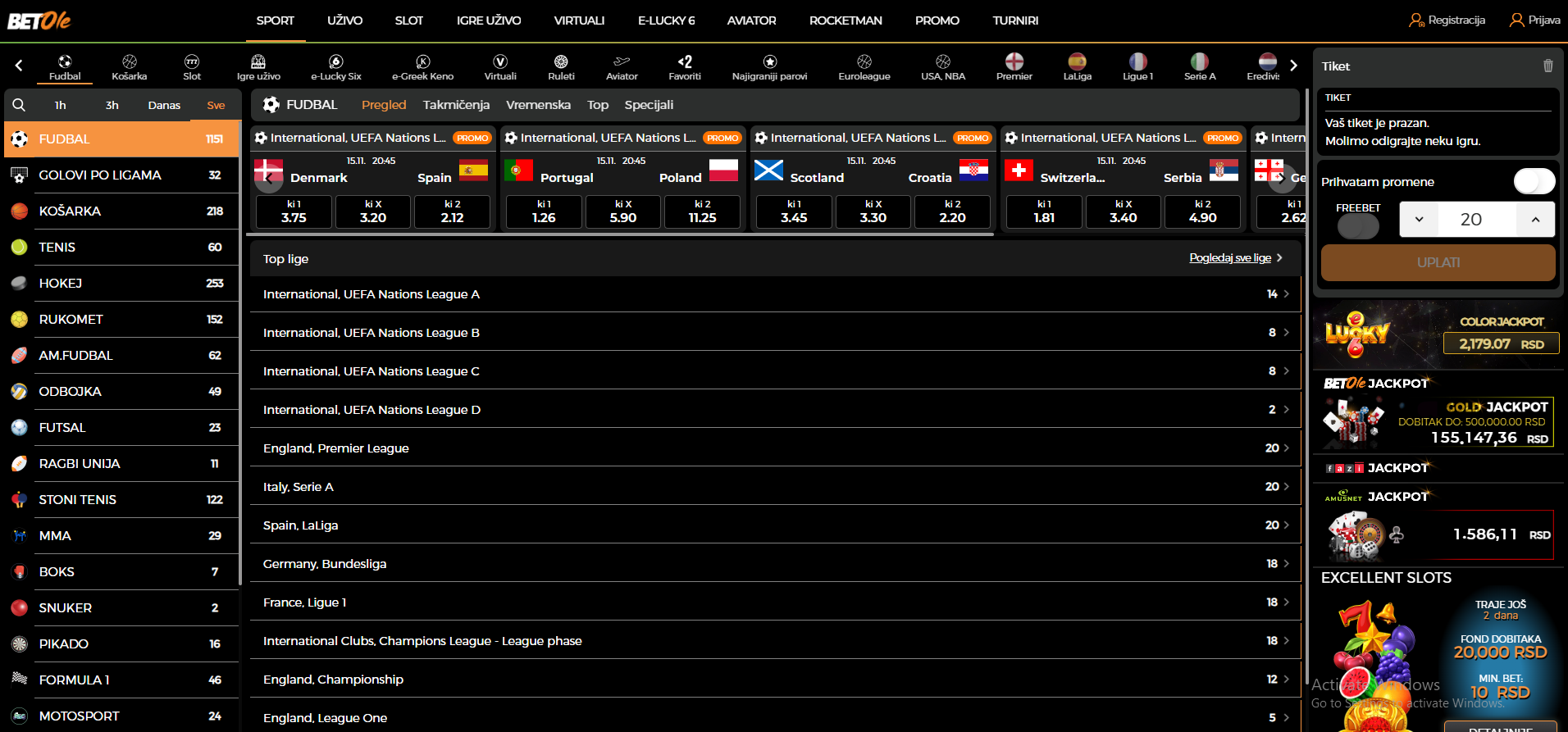
Task: Open Prijava login link
Action: pyautogui.click(x=1535, y=20)
